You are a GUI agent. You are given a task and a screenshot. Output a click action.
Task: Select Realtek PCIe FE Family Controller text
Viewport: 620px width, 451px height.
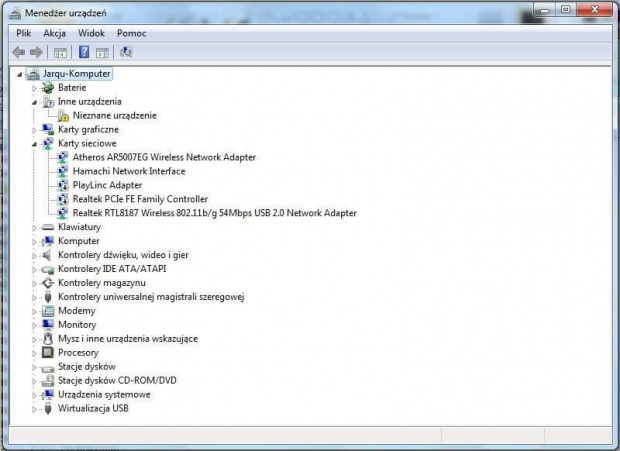click(140, 199)
